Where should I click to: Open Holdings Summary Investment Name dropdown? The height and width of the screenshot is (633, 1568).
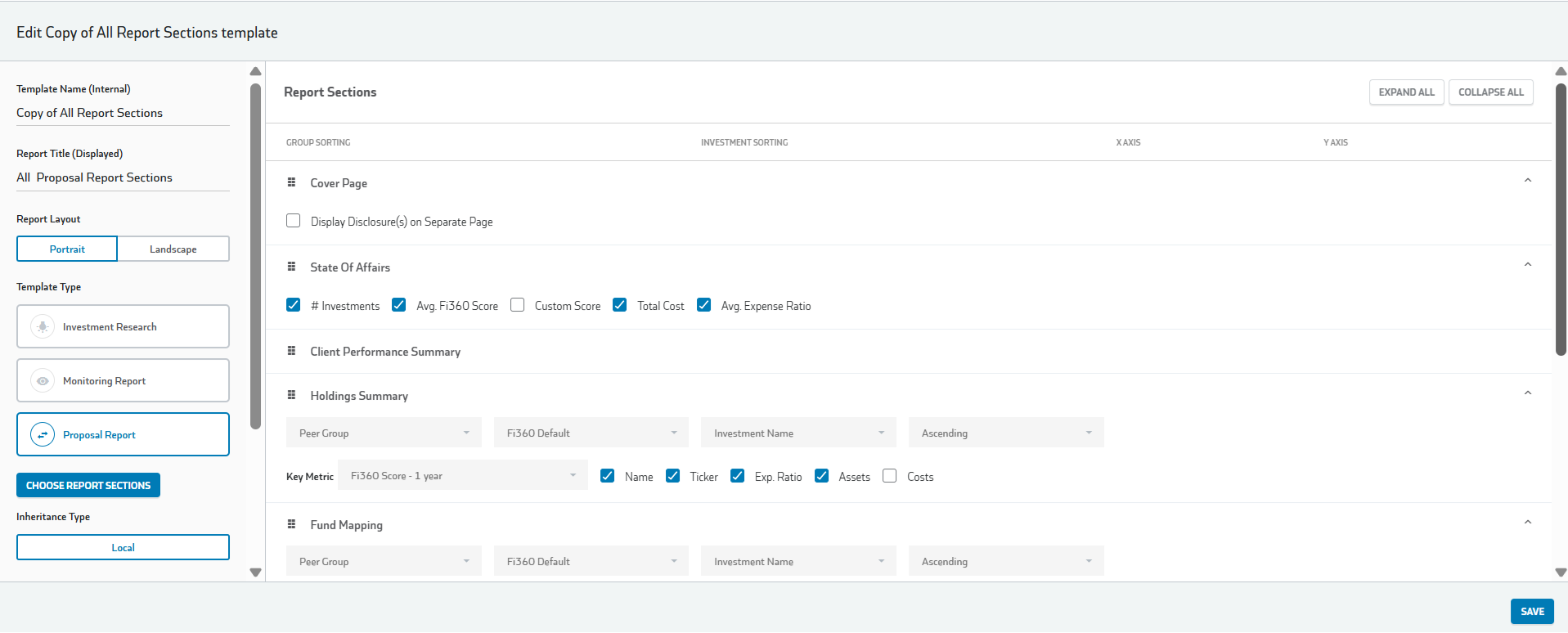point(798,433)
